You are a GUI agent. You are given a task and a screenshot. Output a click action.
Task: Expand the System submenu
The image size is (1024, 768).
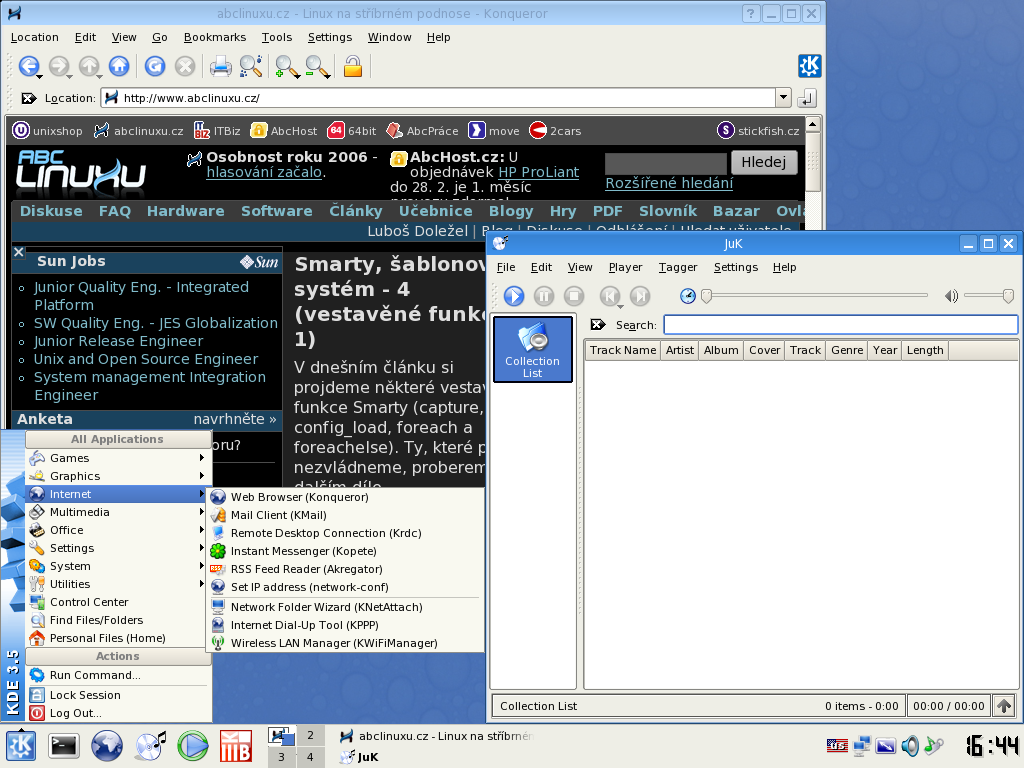(118, 566)
